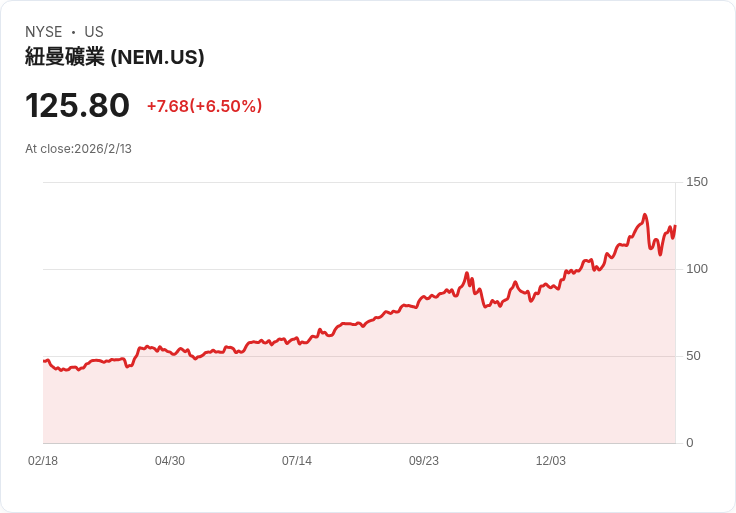Image resolution: width=736 pixels, height=513 pixels.
Task: Click the price spike just after 09/23
Action: (x=467, y=273)
